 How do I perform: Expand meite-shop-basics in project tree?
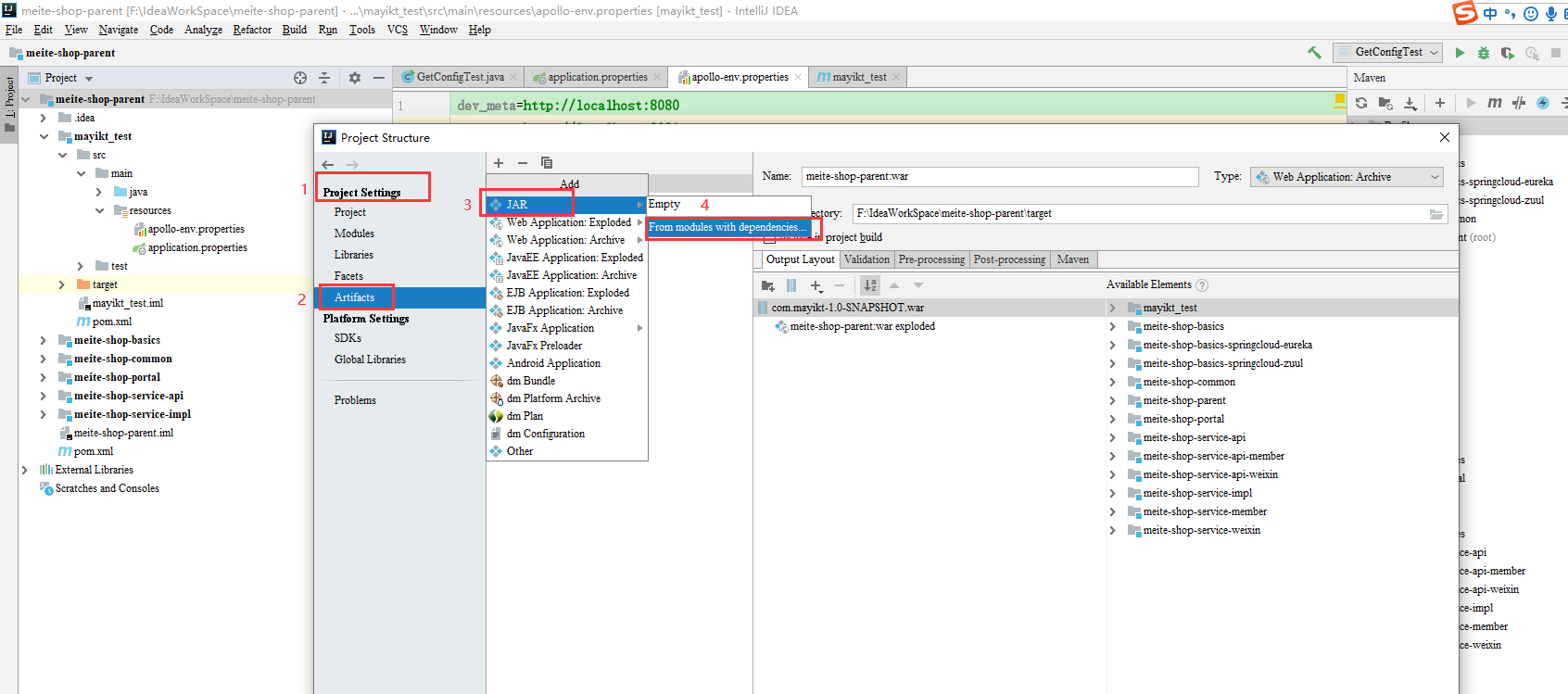44,340
